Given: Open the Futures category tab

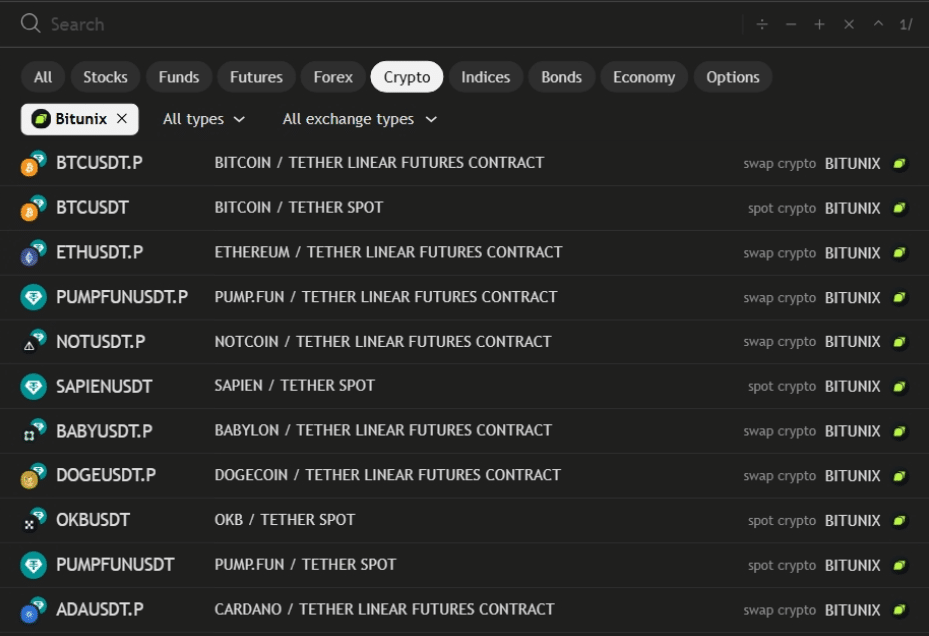Looking at the screenshot, I should [x=256, y=77].
